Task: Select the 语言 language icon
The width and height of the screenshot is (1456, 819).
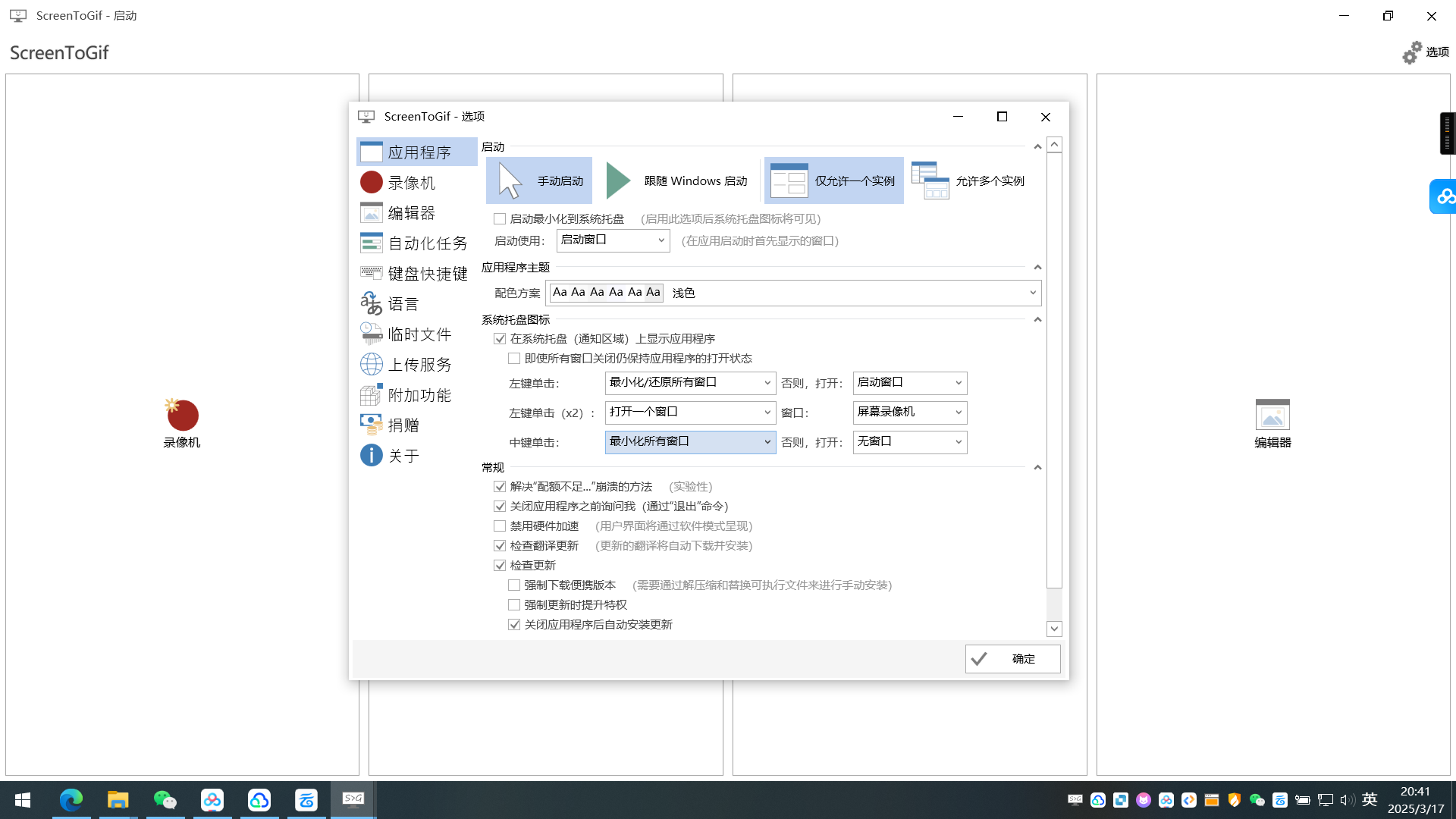Action: [371, 303]
